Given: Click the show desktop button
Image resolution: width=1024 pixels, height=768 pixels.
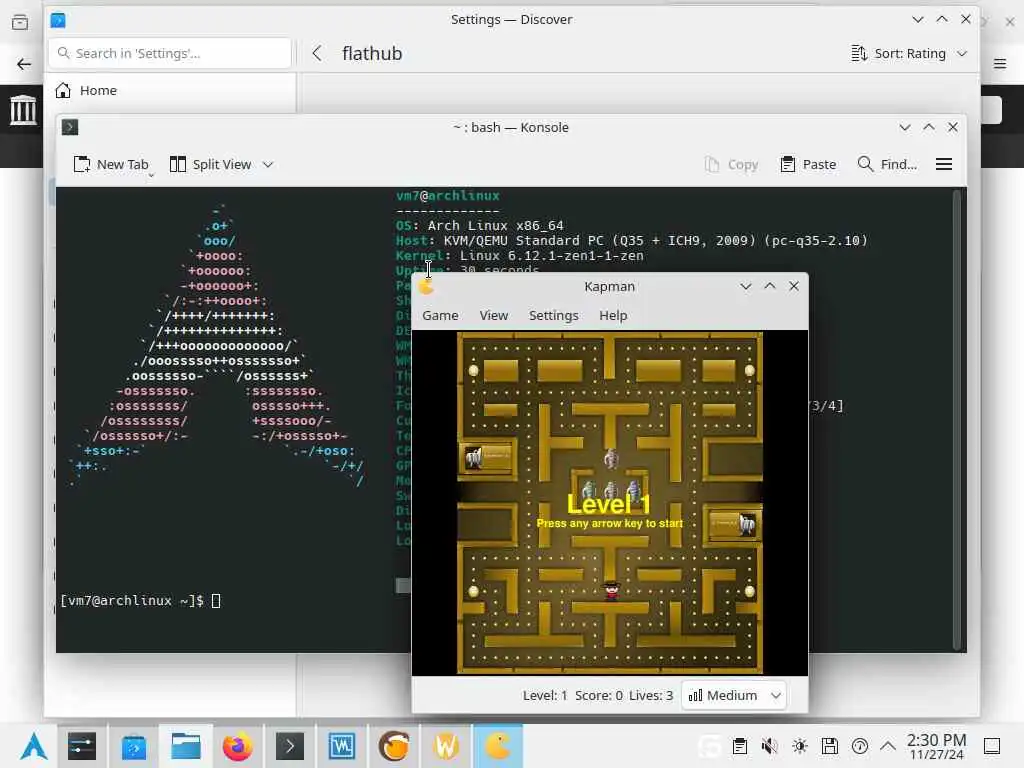Looking at the screenshot, I should (992, 746).
